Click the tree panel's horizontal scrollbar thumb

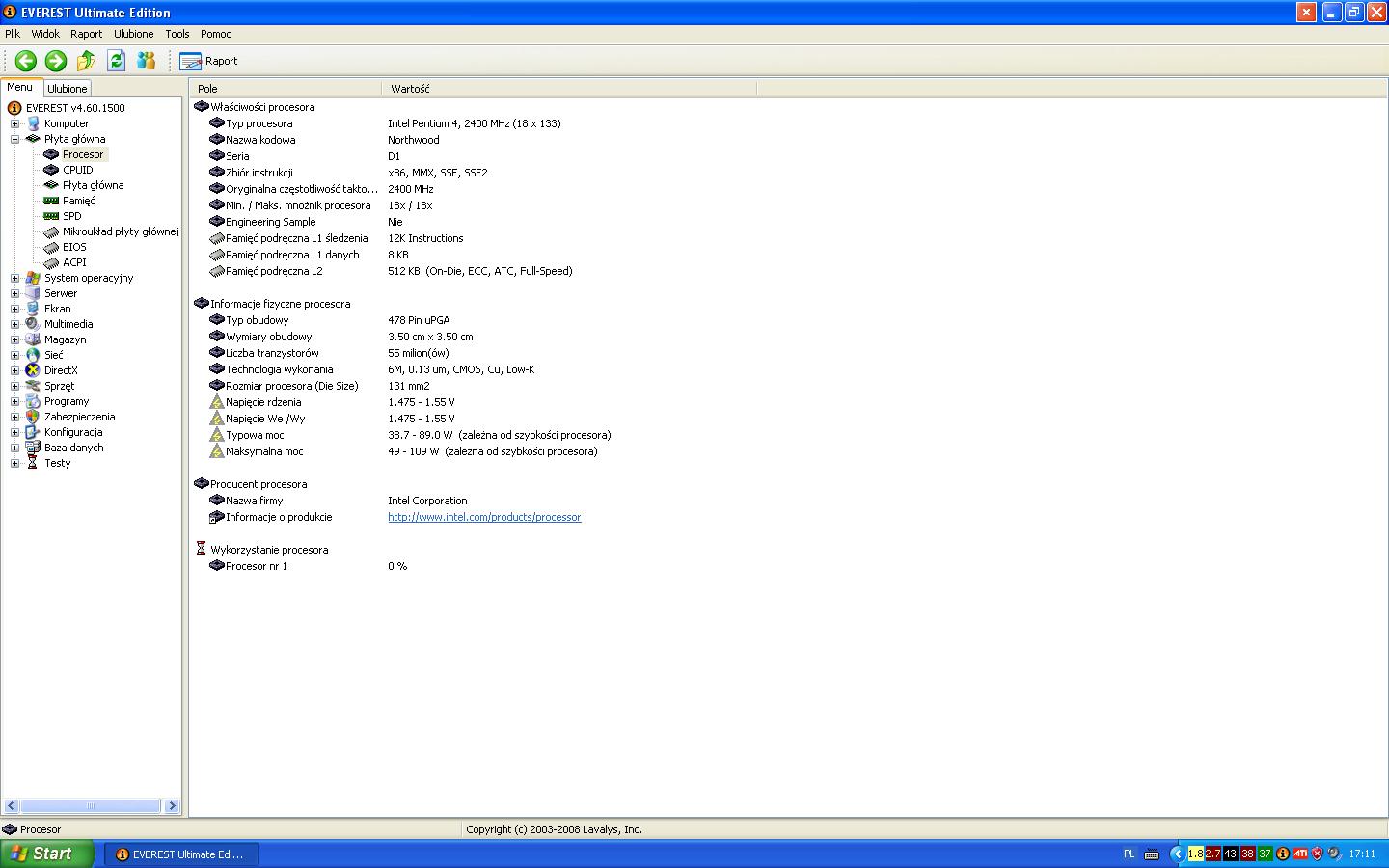pyautogui.click(x=91, y=806)
